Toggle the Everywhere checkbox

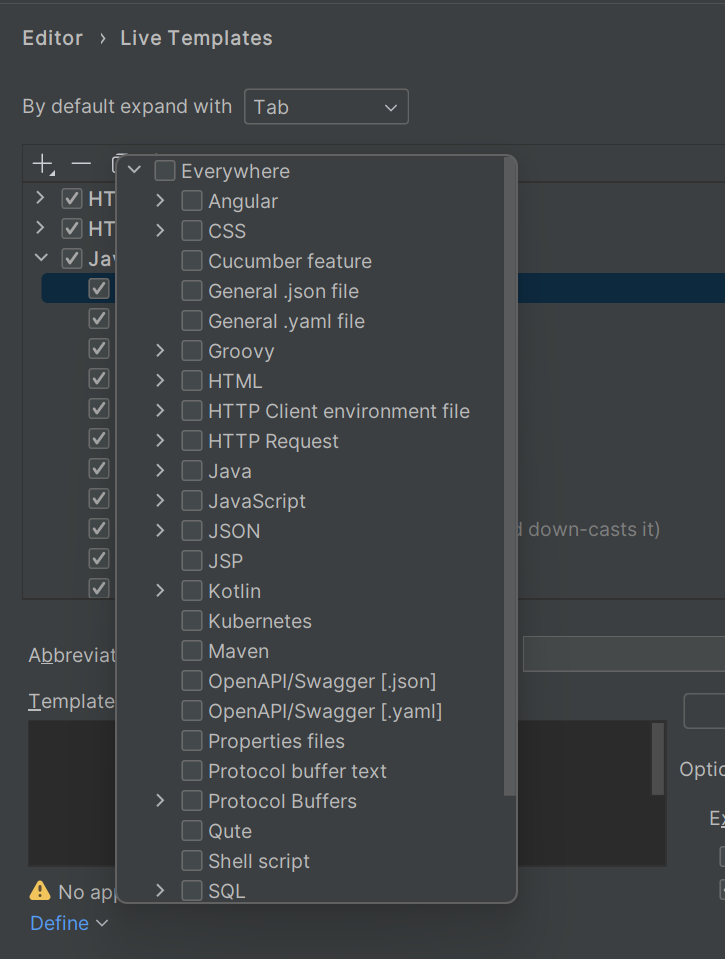click(165, 171)
